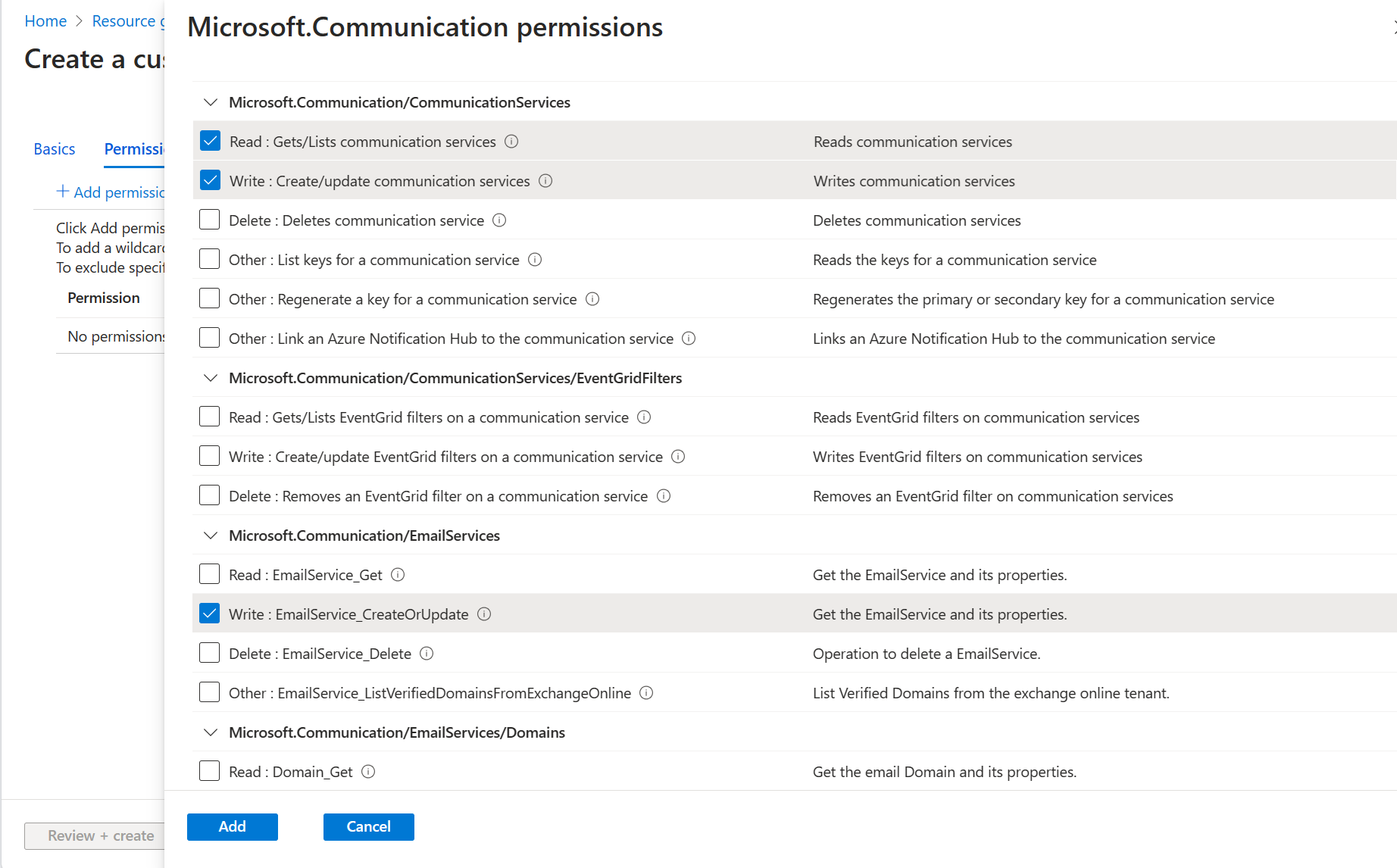Switch to the Basics tab
This screenshot has height=868, width=1397.
(55, 149)
